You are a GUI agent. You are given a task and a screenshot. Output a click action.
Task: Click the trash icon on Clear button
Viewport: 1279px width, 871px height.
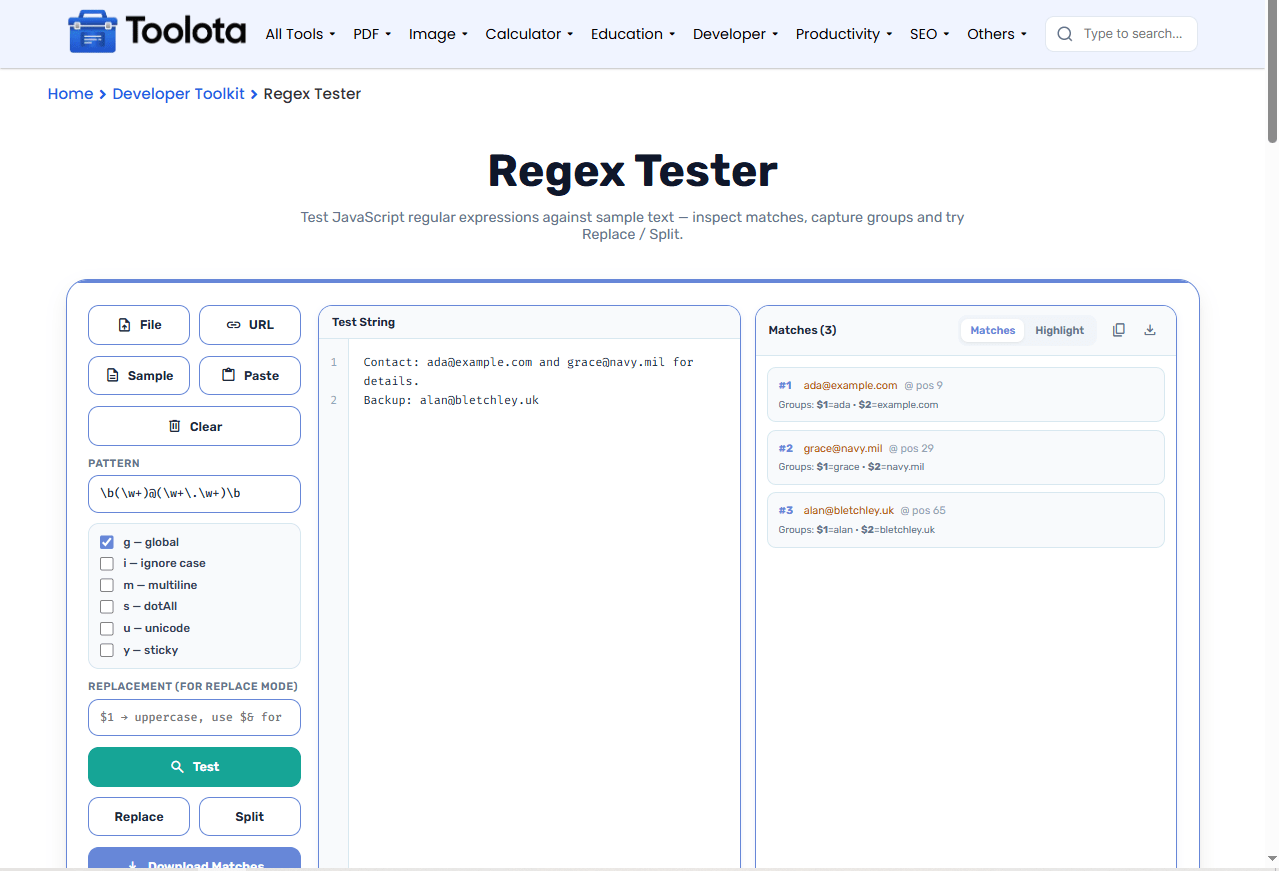pyautogui.click(x=175, y=426)
